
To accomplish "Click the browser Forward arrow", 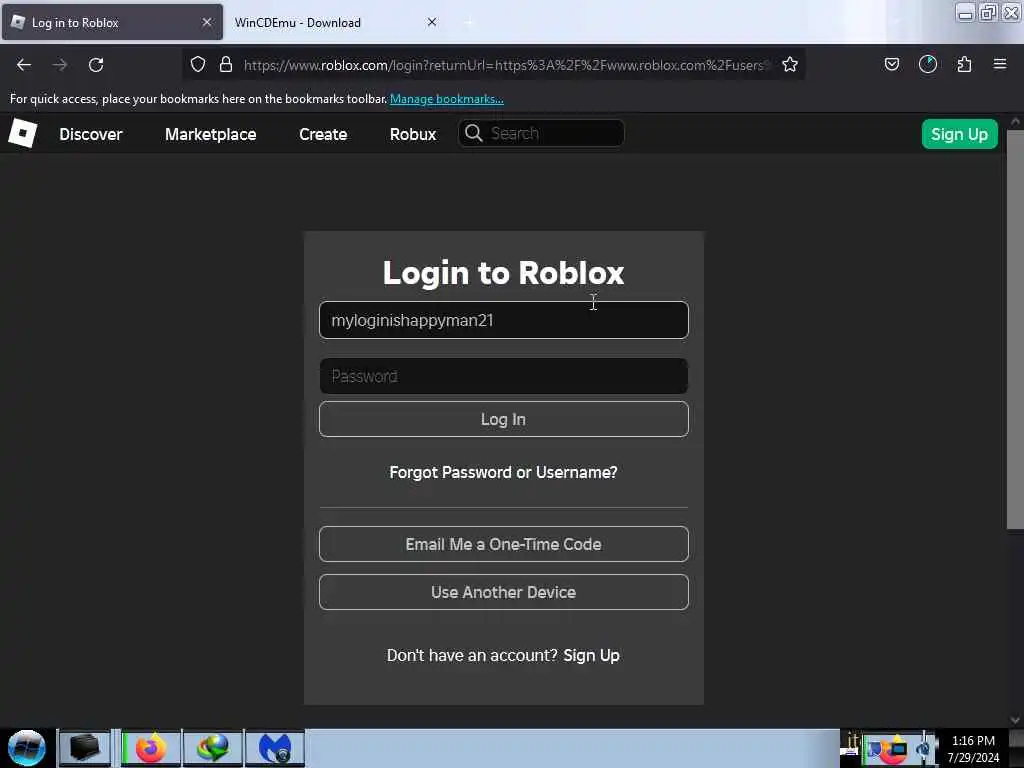I will coord(60,65).
